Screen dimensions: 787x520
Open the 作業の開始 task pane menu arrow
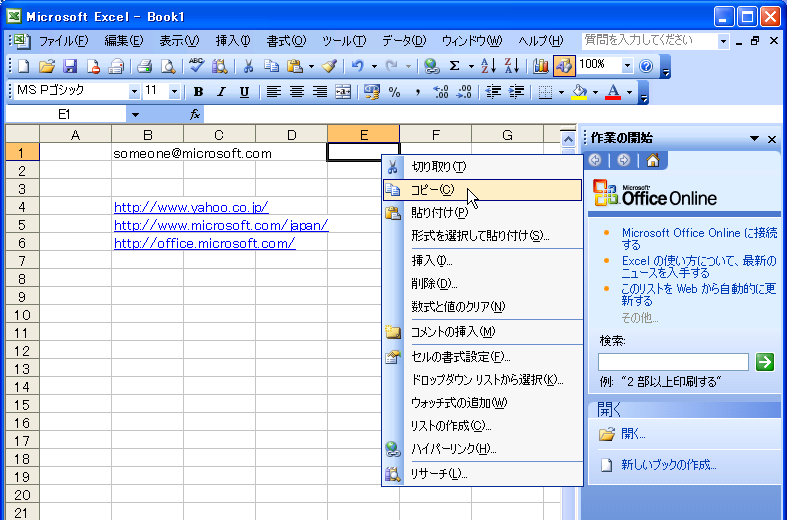(x=754, y=139)
